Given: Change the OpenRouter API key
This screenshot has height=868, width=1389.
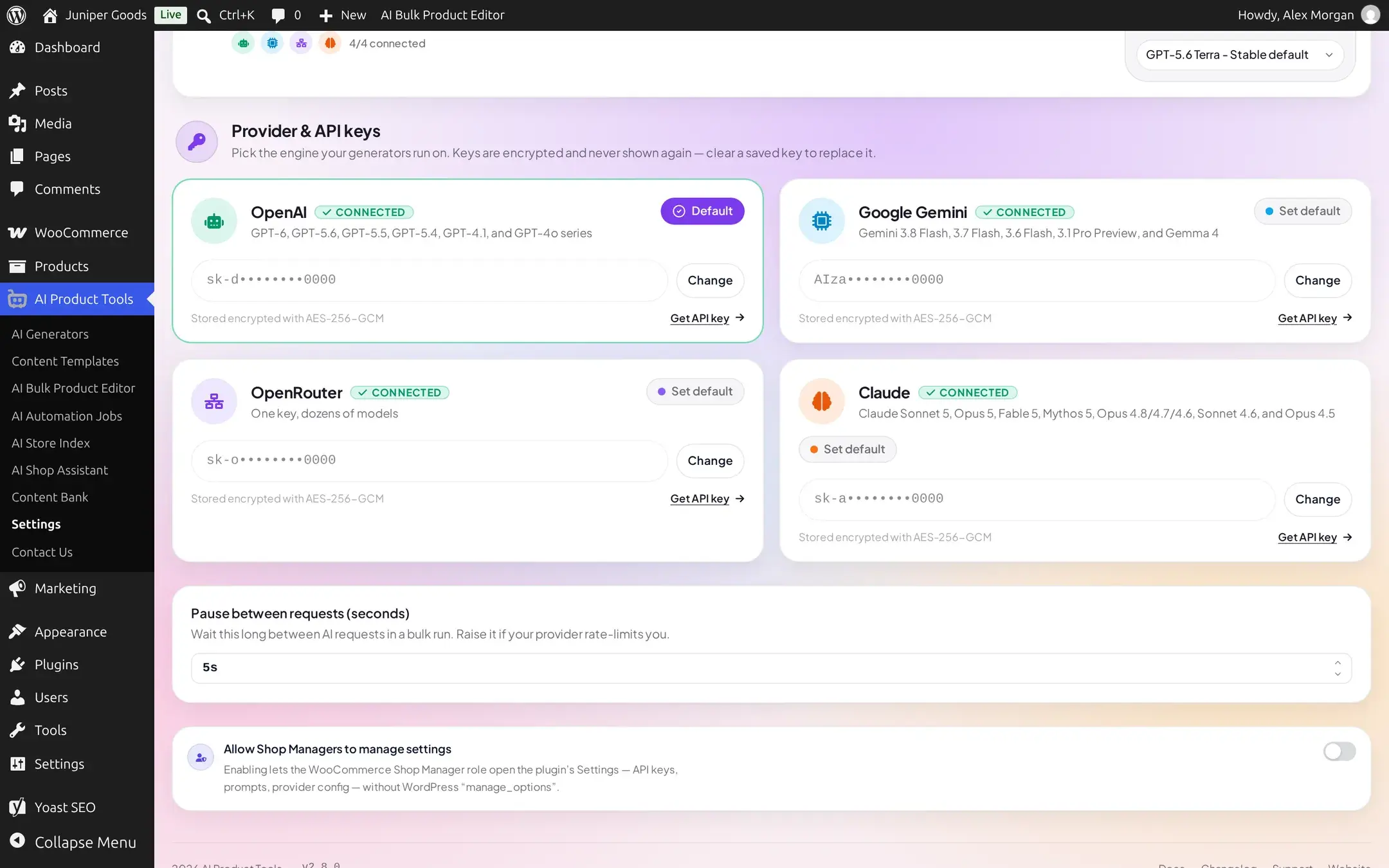Looking at the screenshot, I should click(x=710, y=460).
